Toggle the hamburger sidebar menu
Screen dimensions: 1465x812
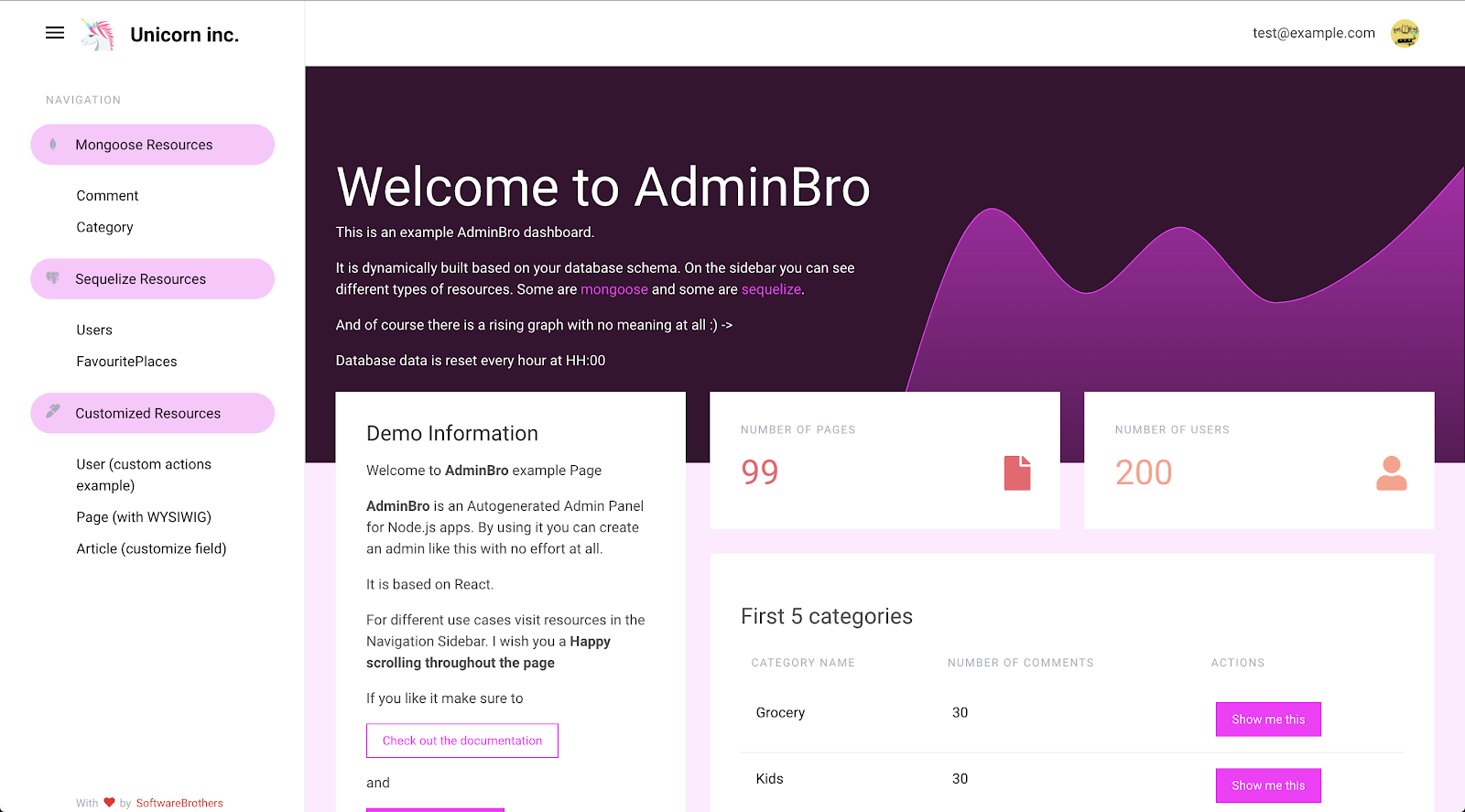(x=55, y=33)
